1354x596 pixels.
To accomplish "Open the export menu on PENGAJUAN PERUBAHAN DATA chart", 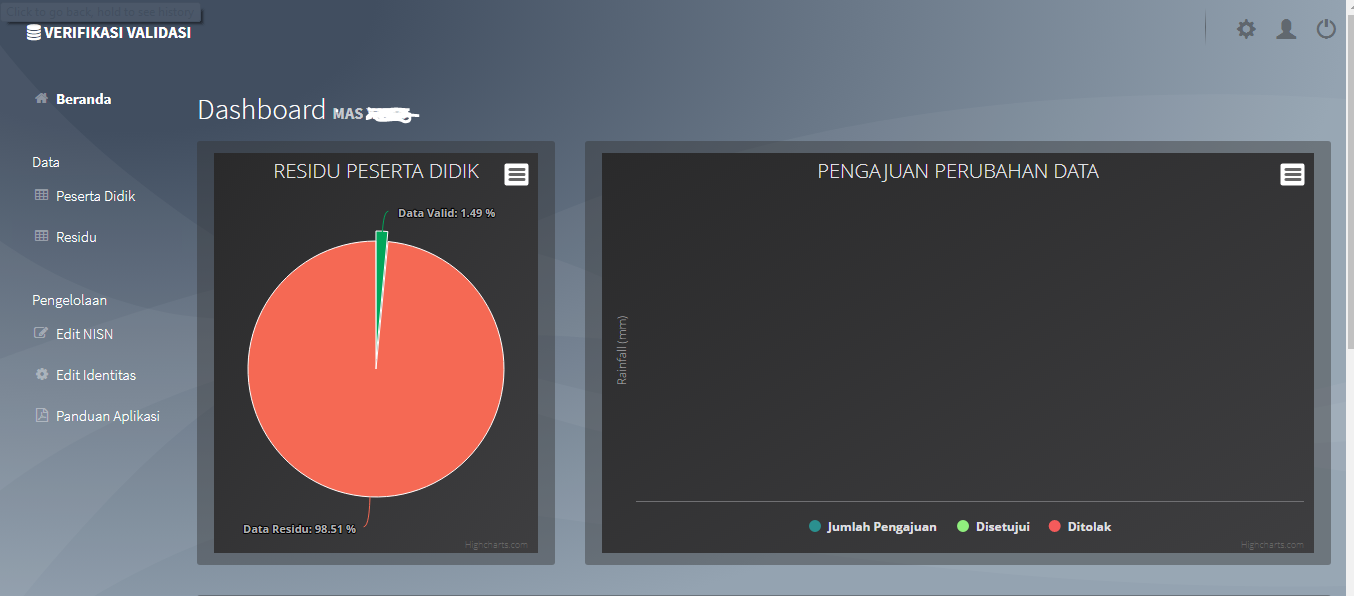I will [x=1292, y=173].
